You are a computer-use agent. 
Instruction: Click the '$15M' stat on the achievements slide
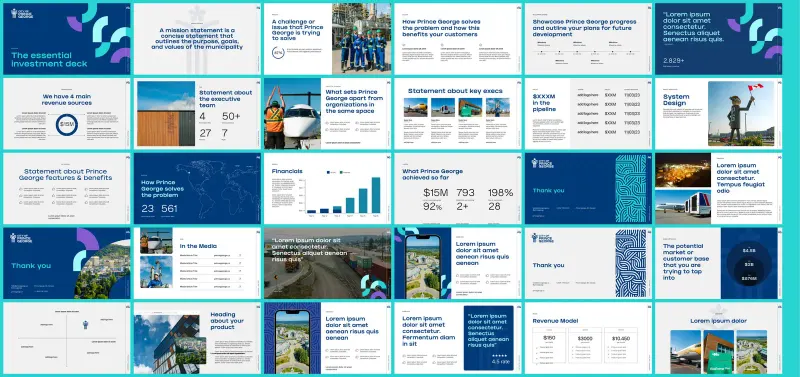point(436,192)
